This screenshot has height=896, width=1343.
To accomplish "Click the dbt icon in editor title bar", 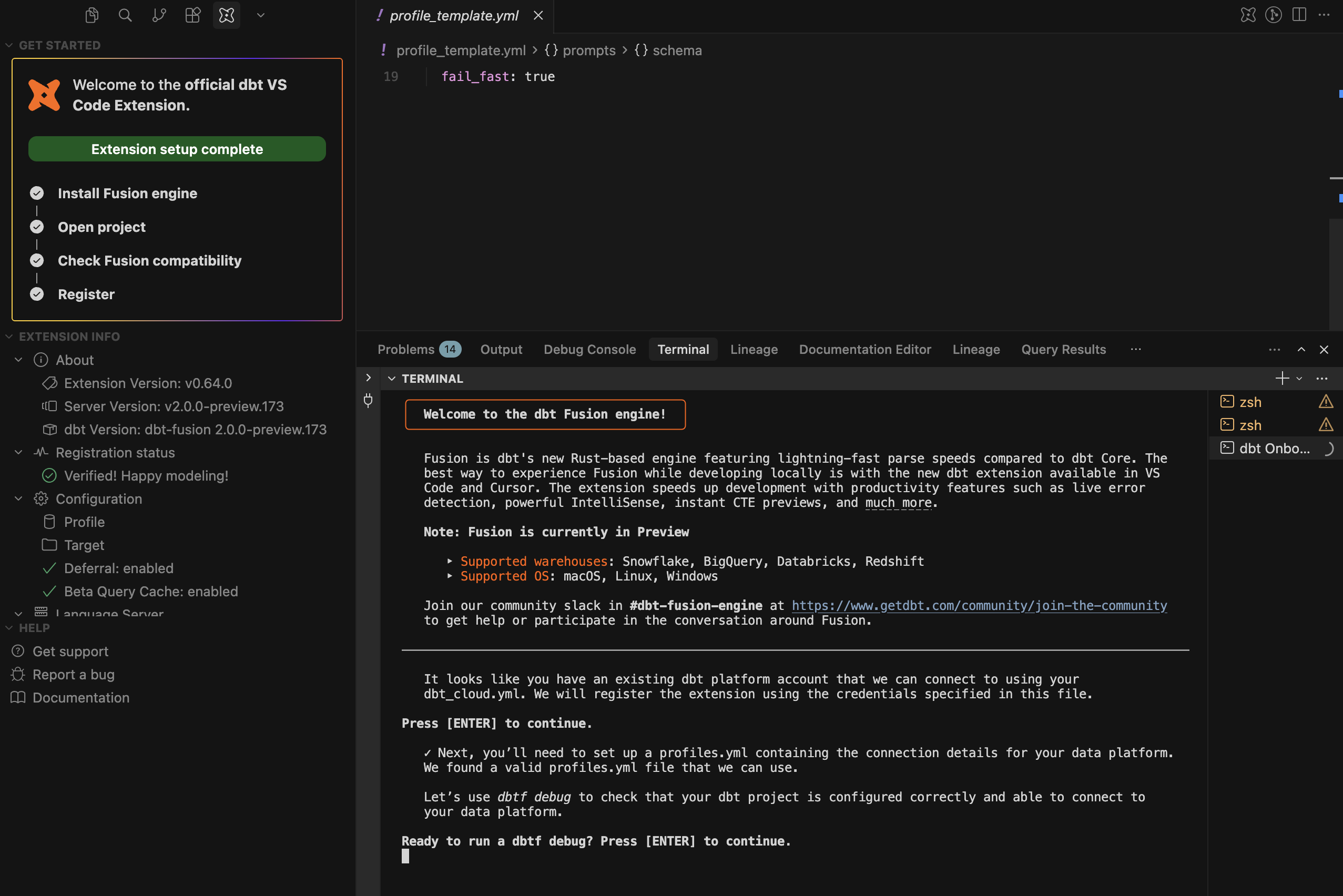I will click(1248, 15).
